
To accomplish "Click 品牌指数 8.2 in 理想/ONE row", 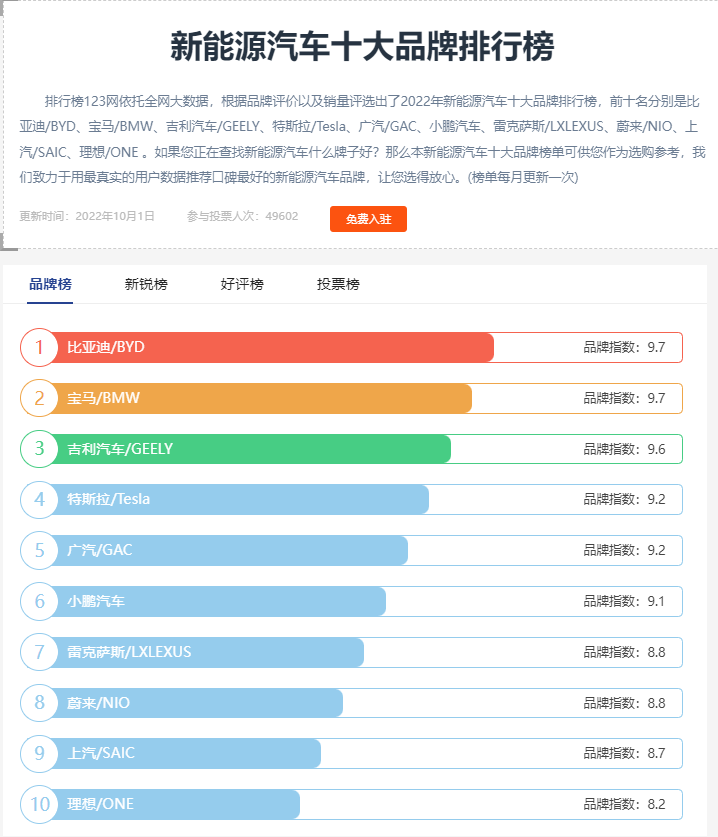I will coord(624,804).
